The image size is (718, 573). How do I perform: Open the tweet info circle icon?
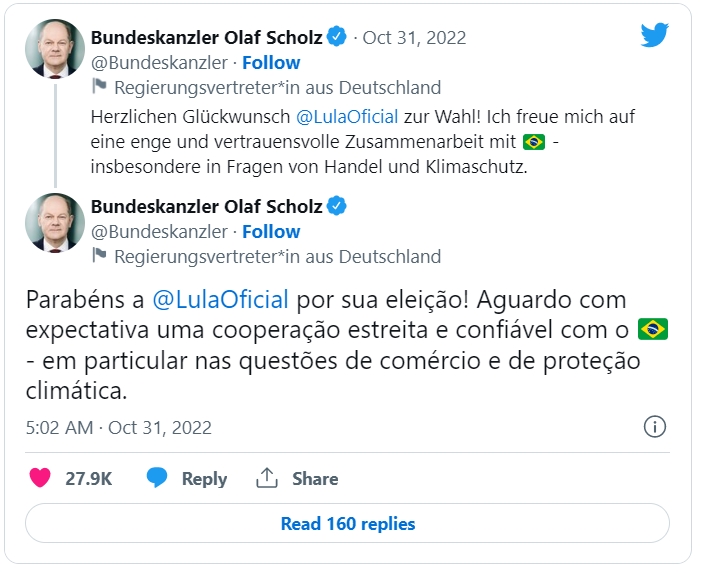click(x=654, y=427)
